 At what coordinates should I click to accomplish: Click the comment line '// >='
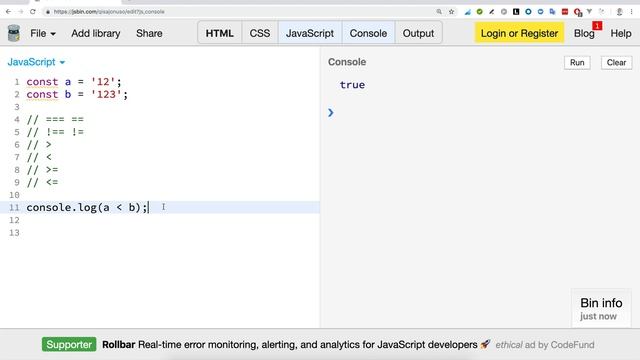tap(42, 170)
